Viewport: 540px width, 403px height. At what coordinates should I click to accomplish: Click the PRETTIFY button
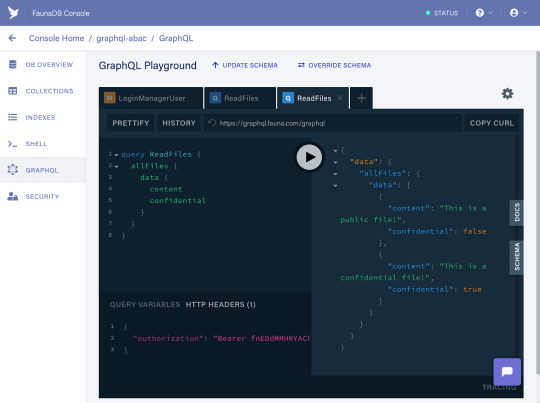(x=131, y=123)
